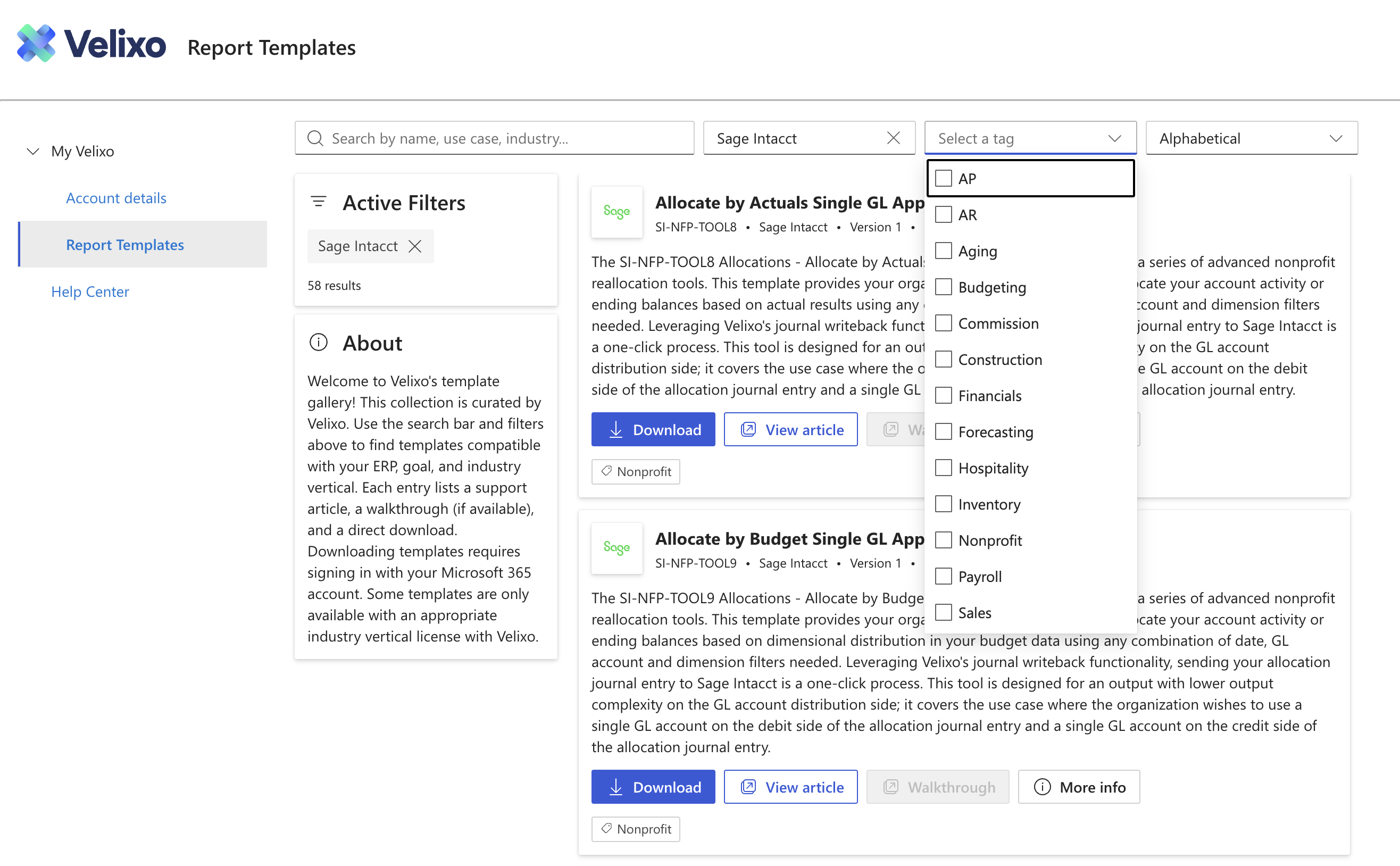Select the Sales tag checkbox
The height and width of the screenshot is (866, 1400).
943,613
